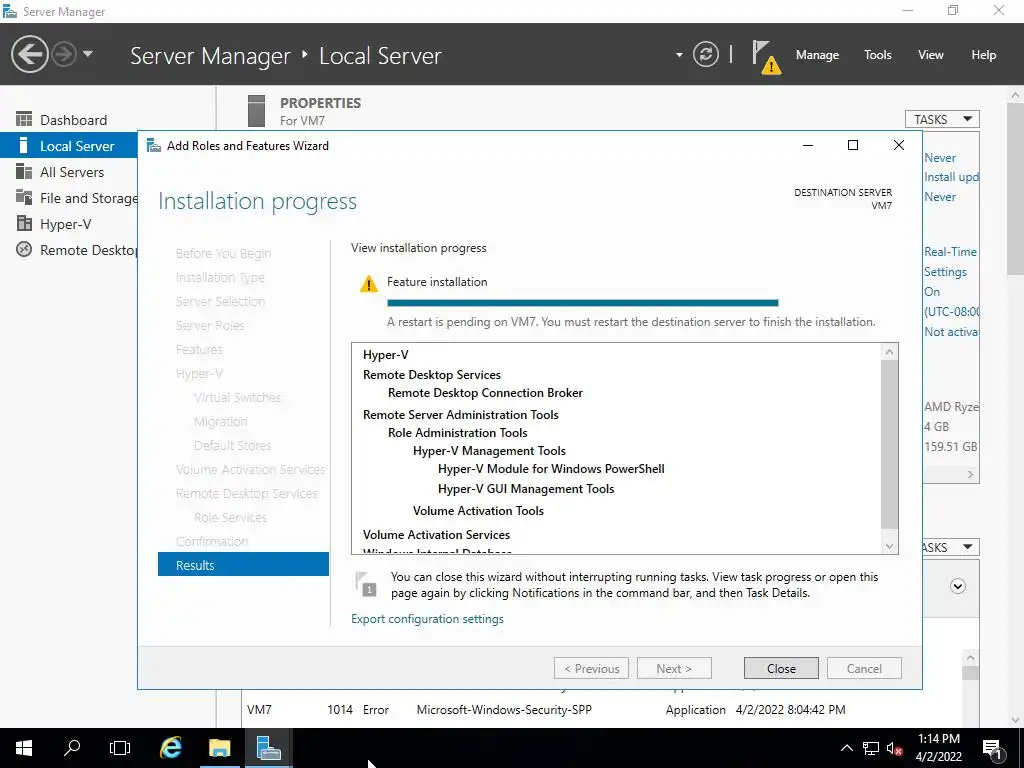The width and height of the screenshot is (1024, 768).
Task: Open dropdown arrow left of the Refresh icon
Action: coord(679,55)
